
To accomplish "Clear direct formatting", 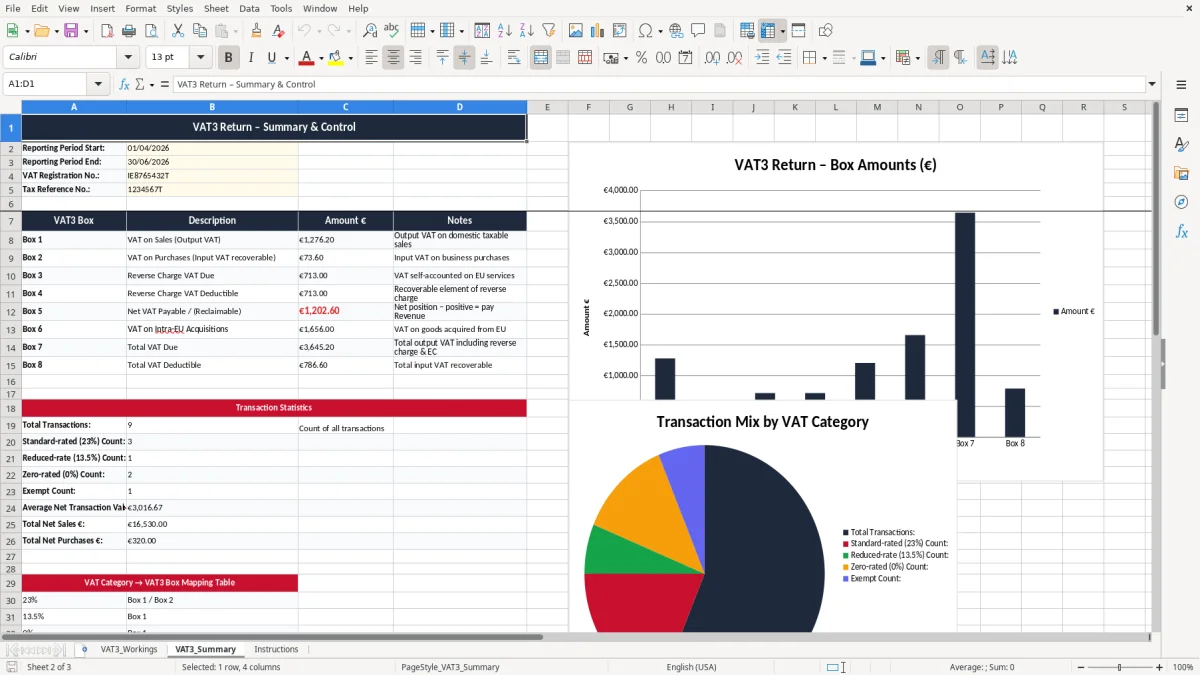I will tap(278, 31).
